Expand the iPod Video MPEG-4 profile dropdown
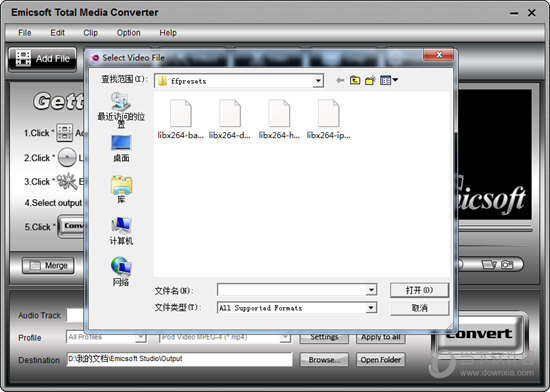Screen dimensions: 550x392 [x=285, y=337]
